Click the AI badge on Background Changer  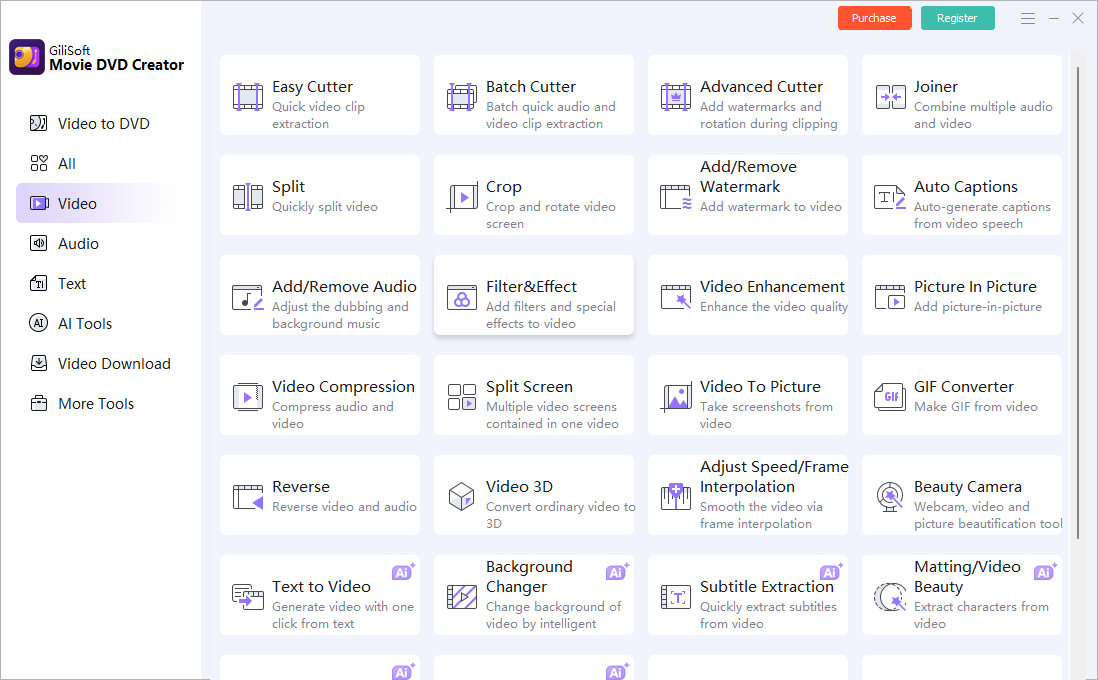(x=618, y=571)
